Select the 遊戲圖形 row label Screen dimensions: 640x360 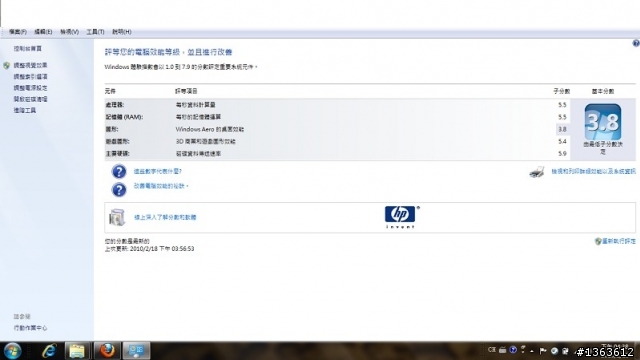click(x=117, y=142)
